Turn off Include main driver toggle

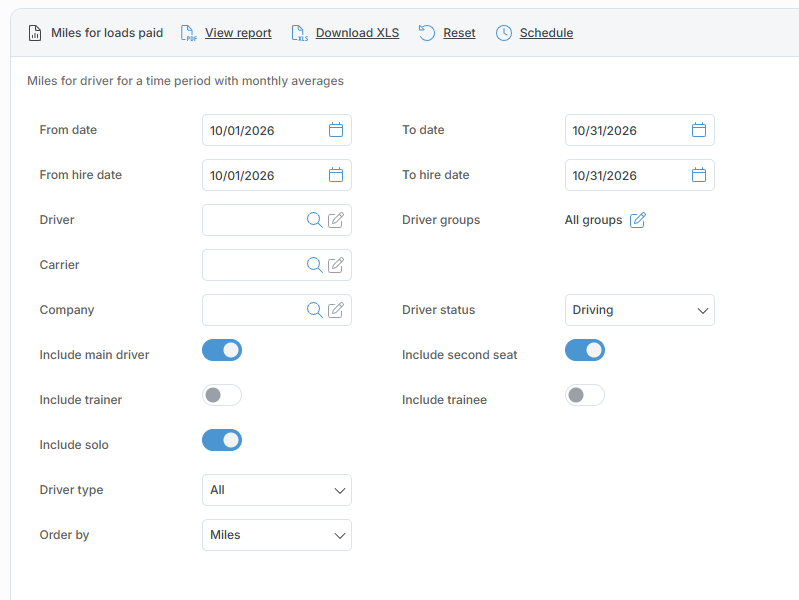tap(222, 350)
